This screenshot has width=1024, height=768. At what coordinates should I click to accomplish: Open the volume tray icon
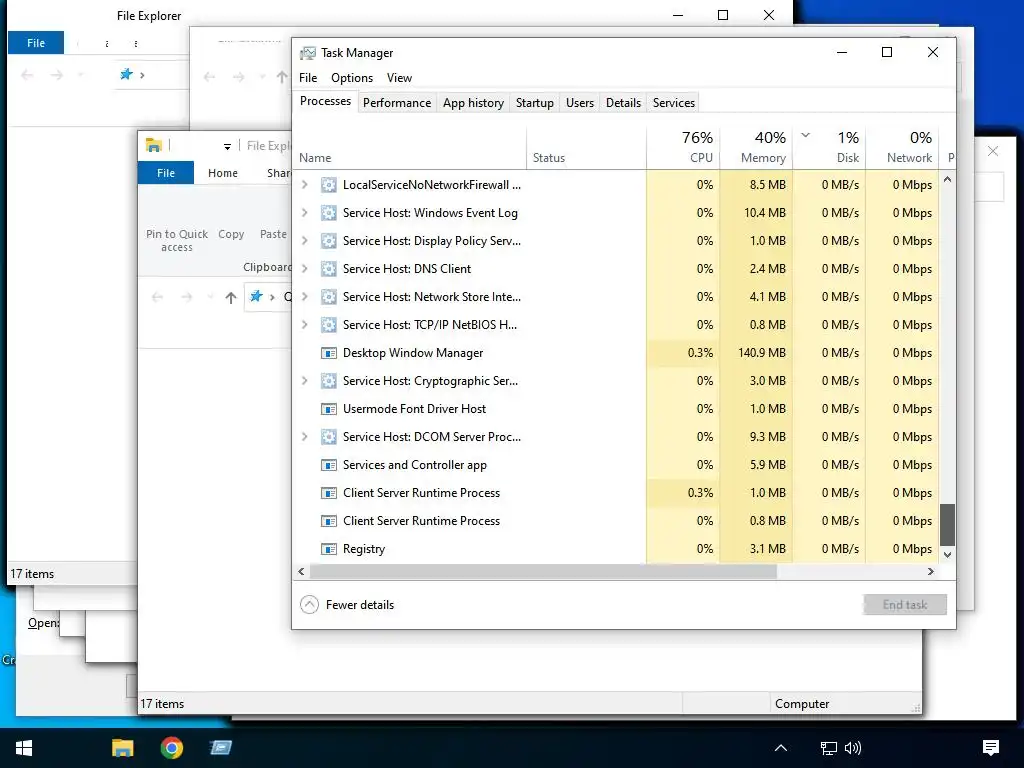tap(852, 748)
